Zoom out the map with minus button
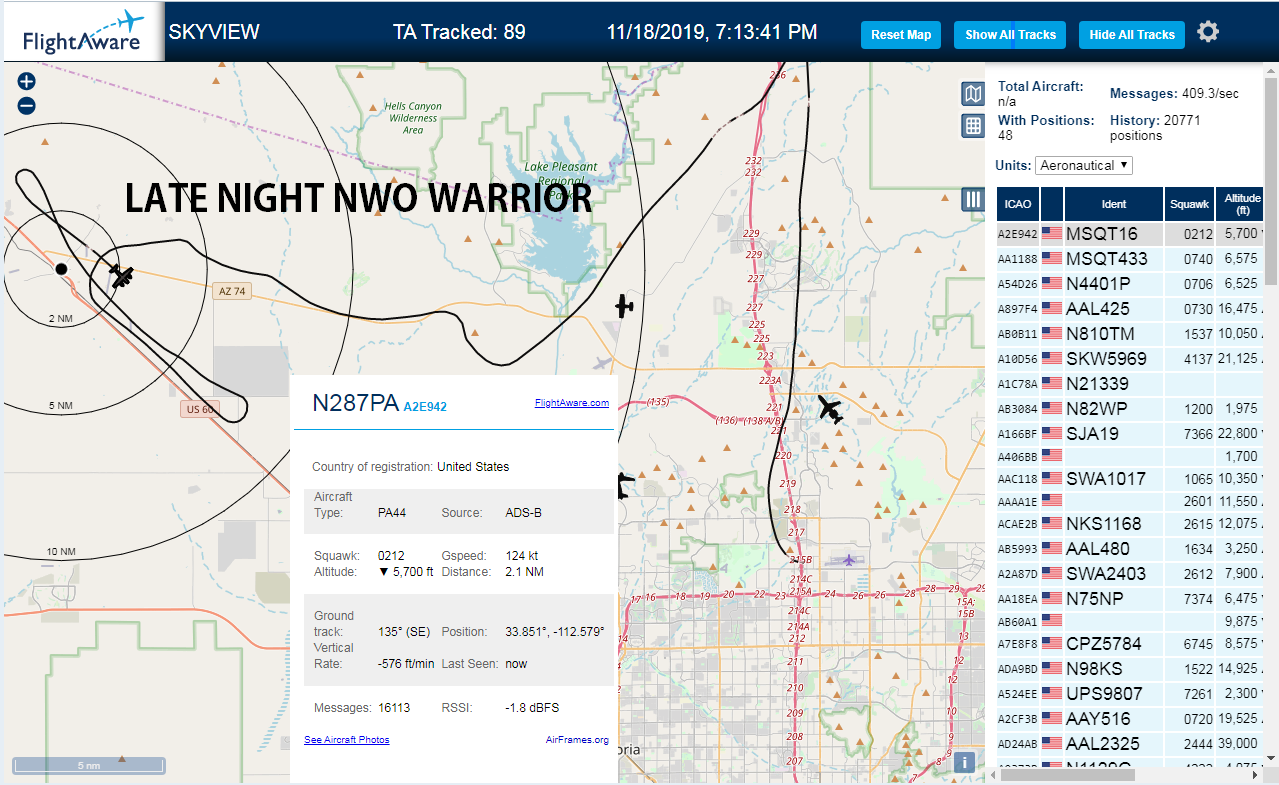This screenshot has width=1279, height=785. 27,106
